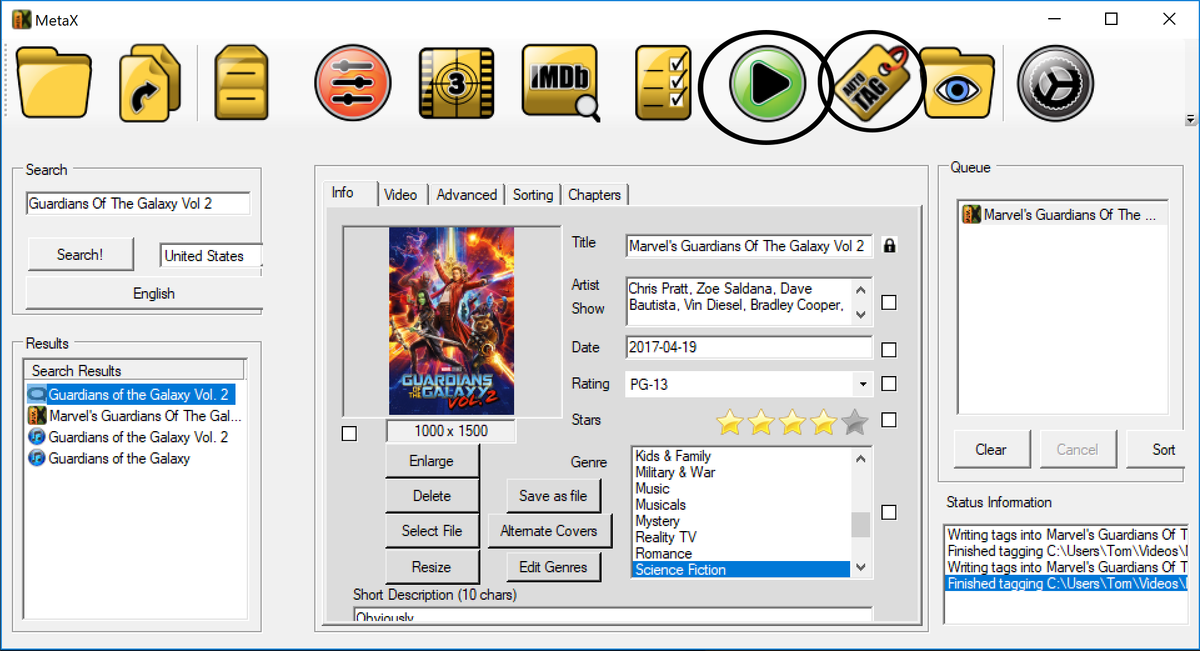Image resolution: width=1200 pixels, height=651 pixels.
Task: Click the power icon to exit MetaX
Action: pyautogui.click(x=1055, y=84)
